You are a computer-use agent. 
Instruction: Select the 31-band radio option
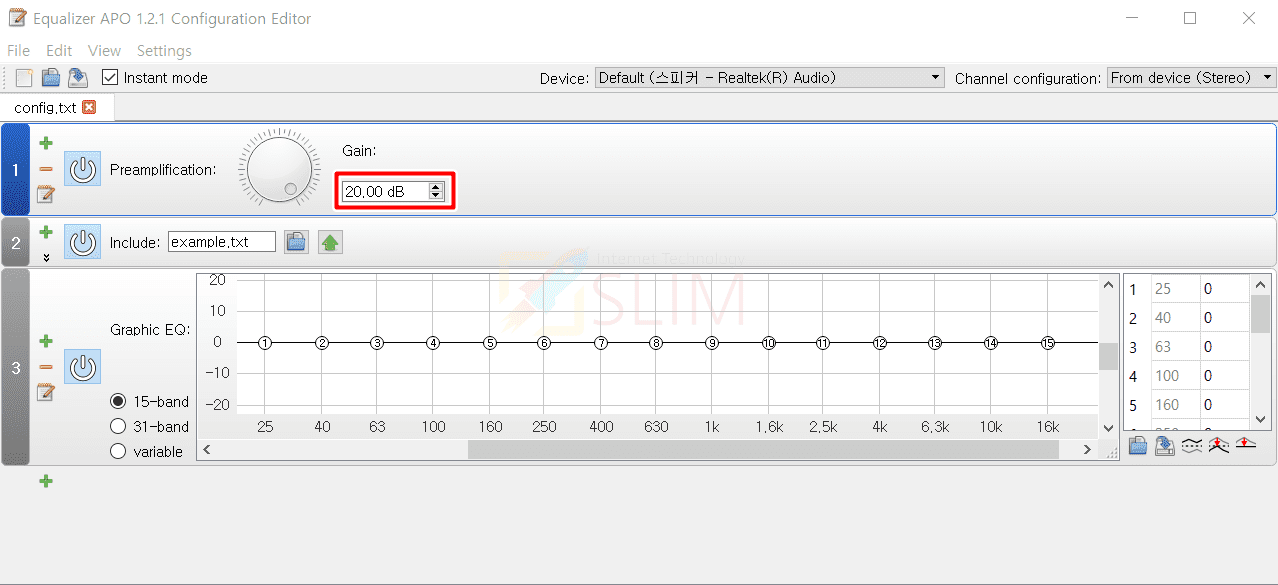pyautogui.click(x=118, y=426)
